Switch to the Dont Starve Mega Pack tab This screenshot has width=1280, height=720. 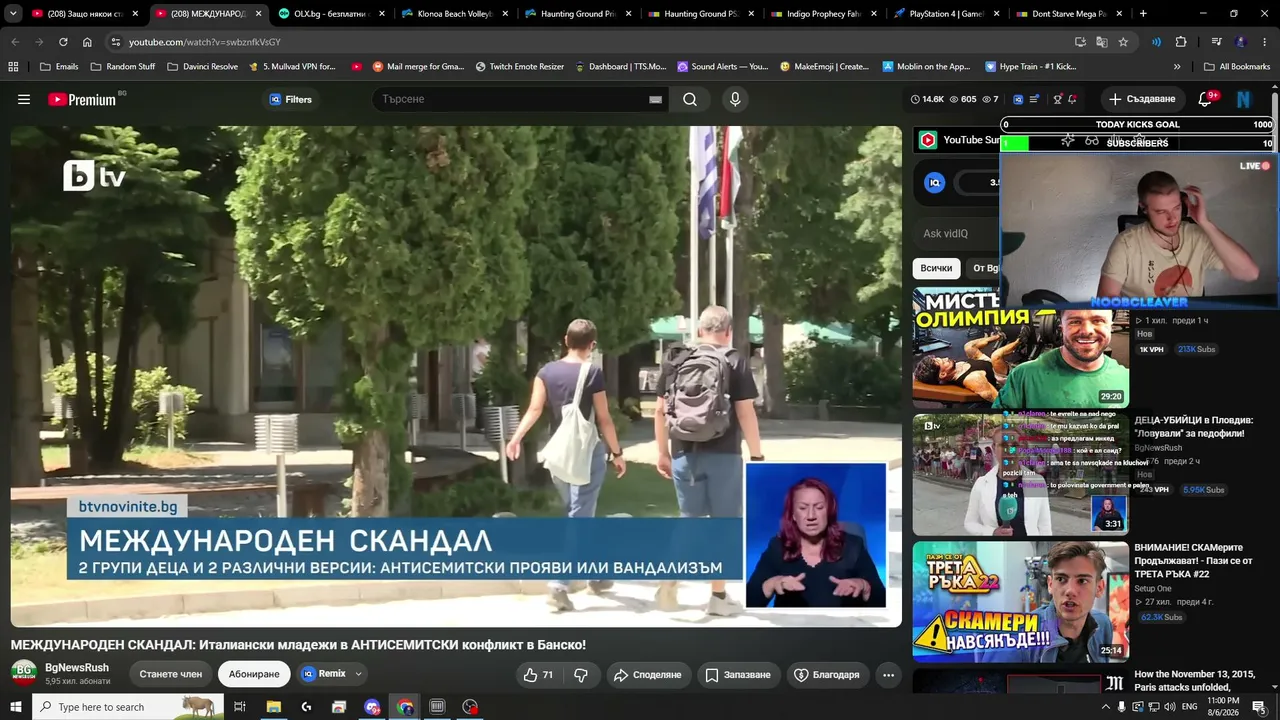[1069, 14]
